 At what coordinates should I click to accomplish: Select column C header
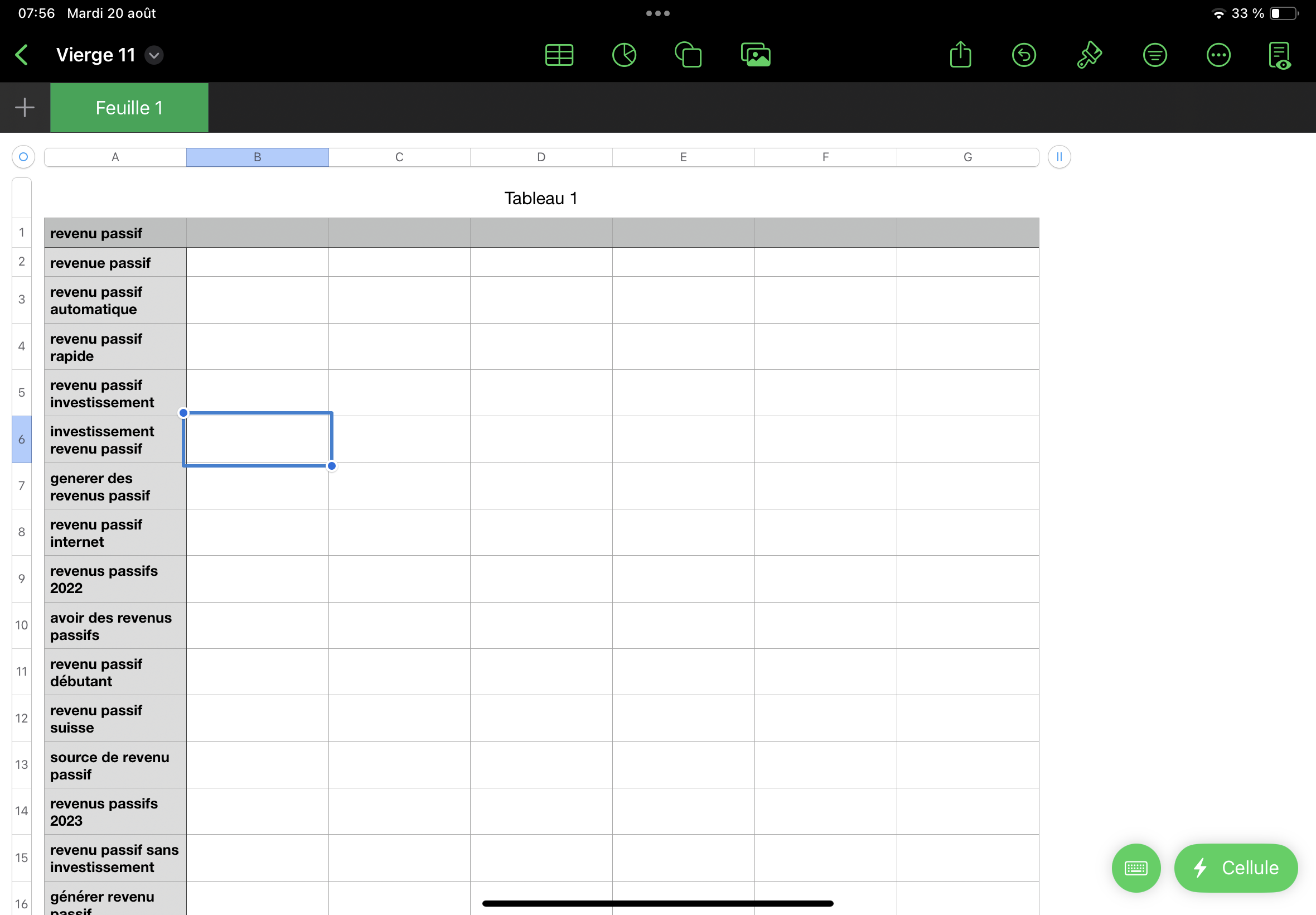coord(399,157)
